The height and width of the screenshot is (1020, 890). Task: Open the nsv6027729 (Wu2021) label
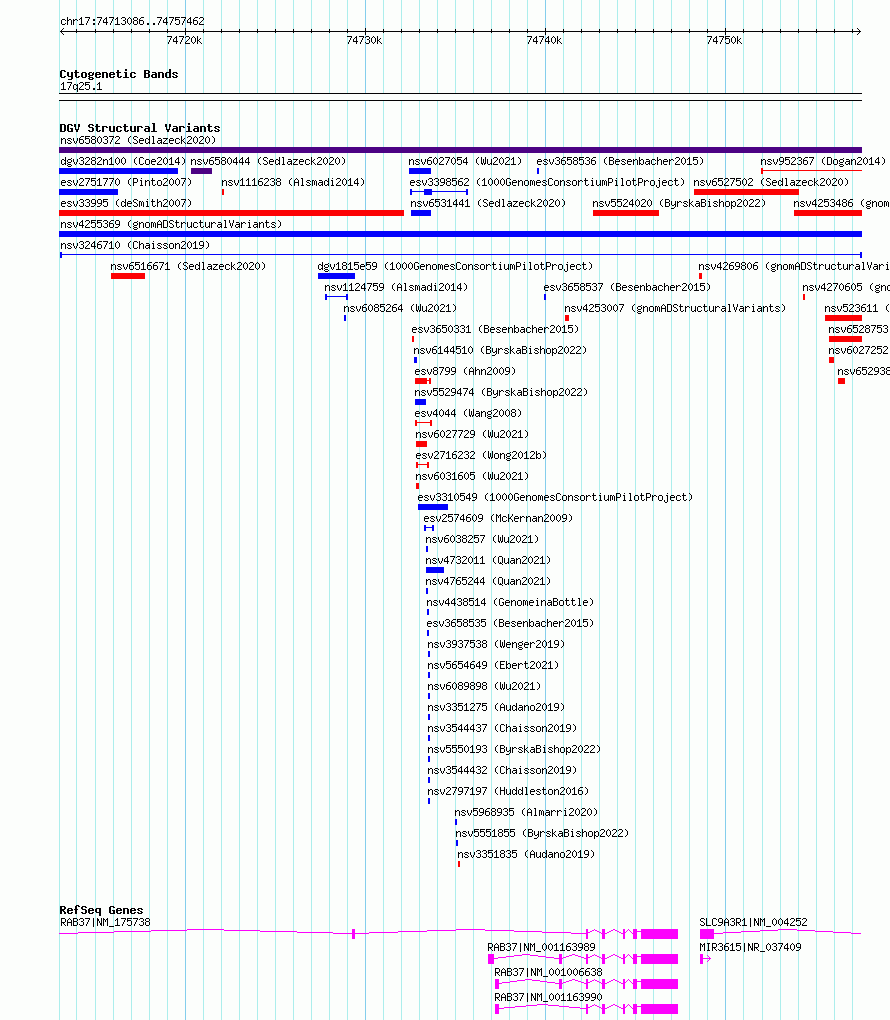click(x=472, y=434)
